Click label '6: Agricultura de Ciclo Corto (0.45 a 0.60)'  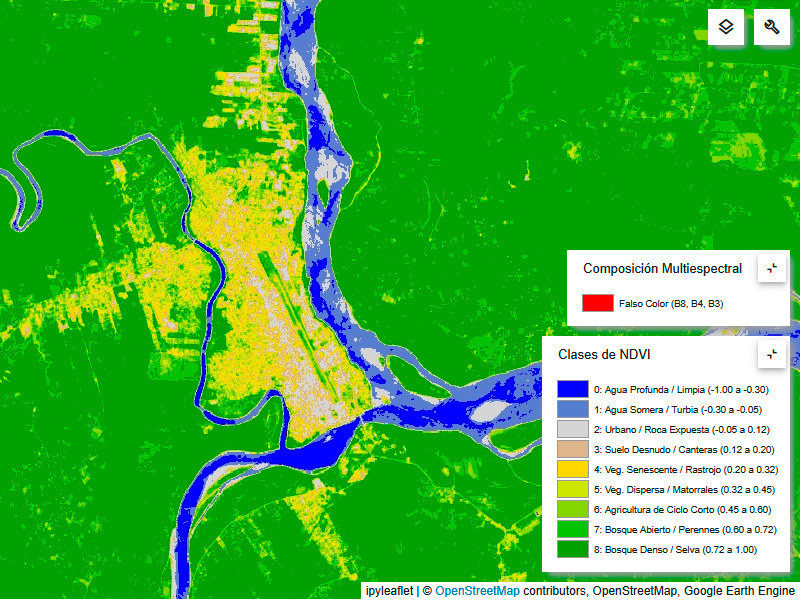point(683,510)
